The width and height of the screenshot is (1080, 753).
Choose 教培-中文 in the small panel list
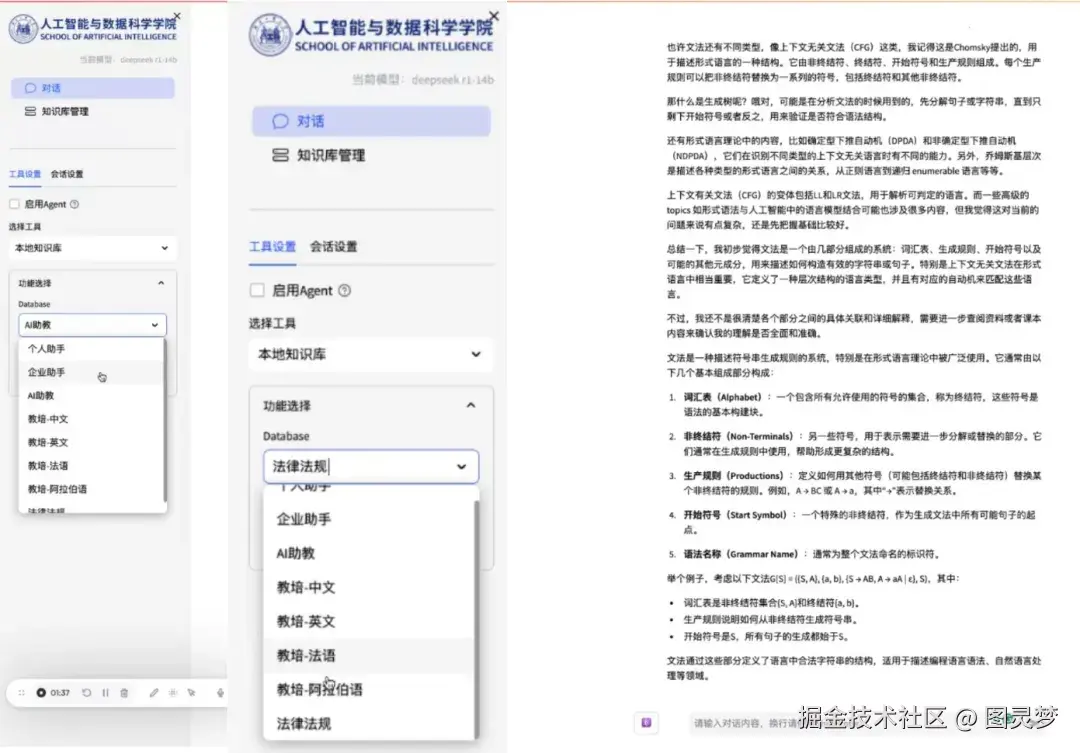(x=91, y=419)
